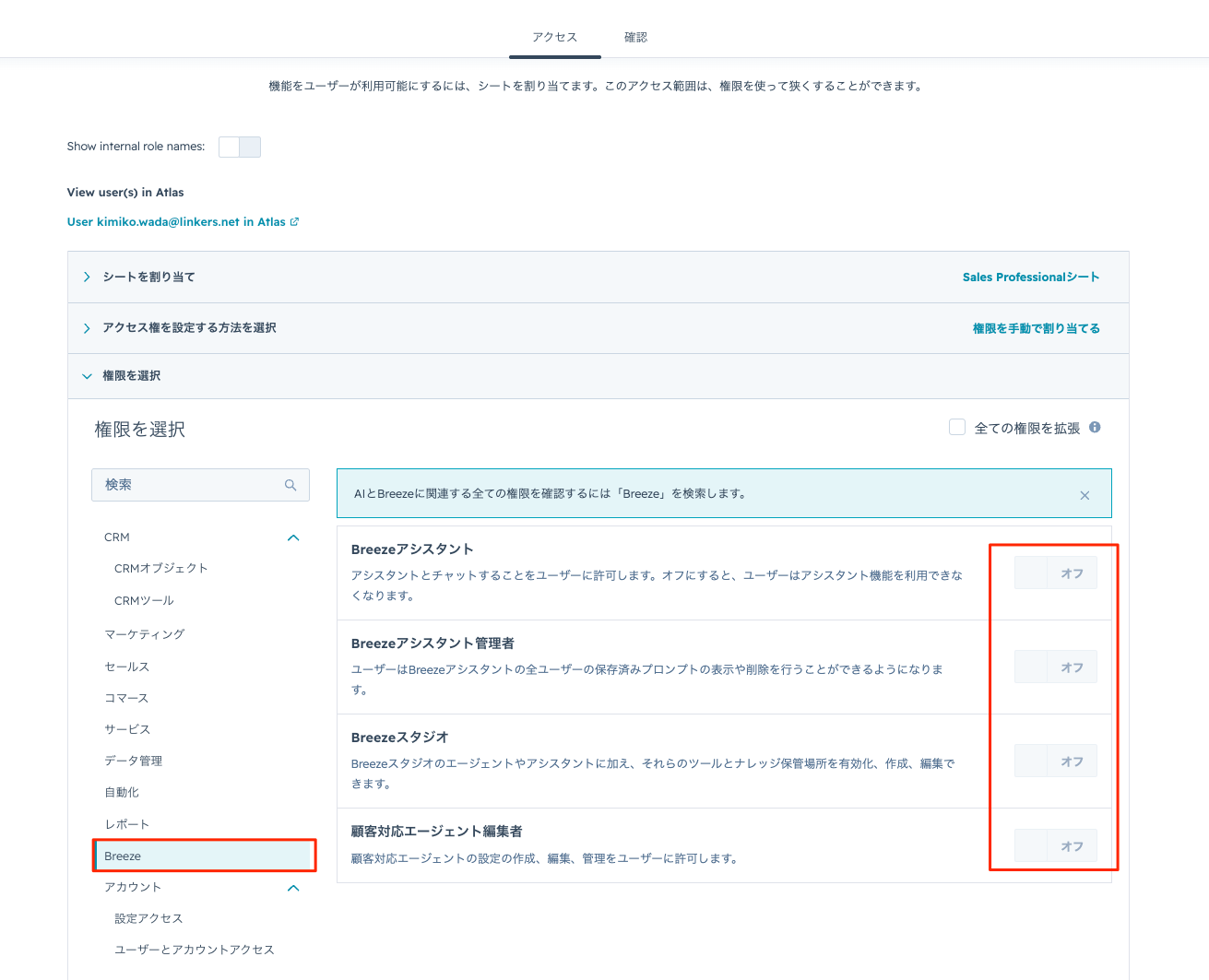Open セールス permissions category

pos(126,667)
